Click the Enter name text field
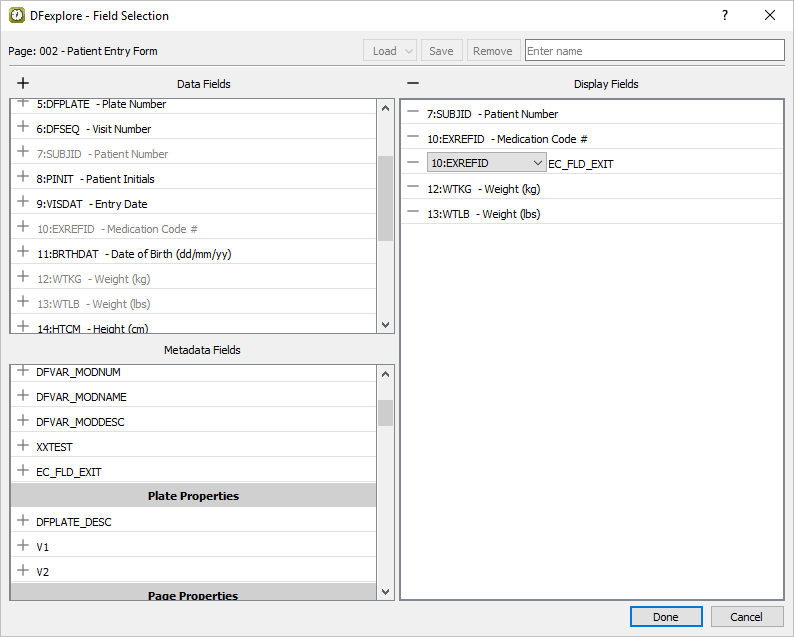The height and width of the screenshot is (637, 794). tap(654, 51)
